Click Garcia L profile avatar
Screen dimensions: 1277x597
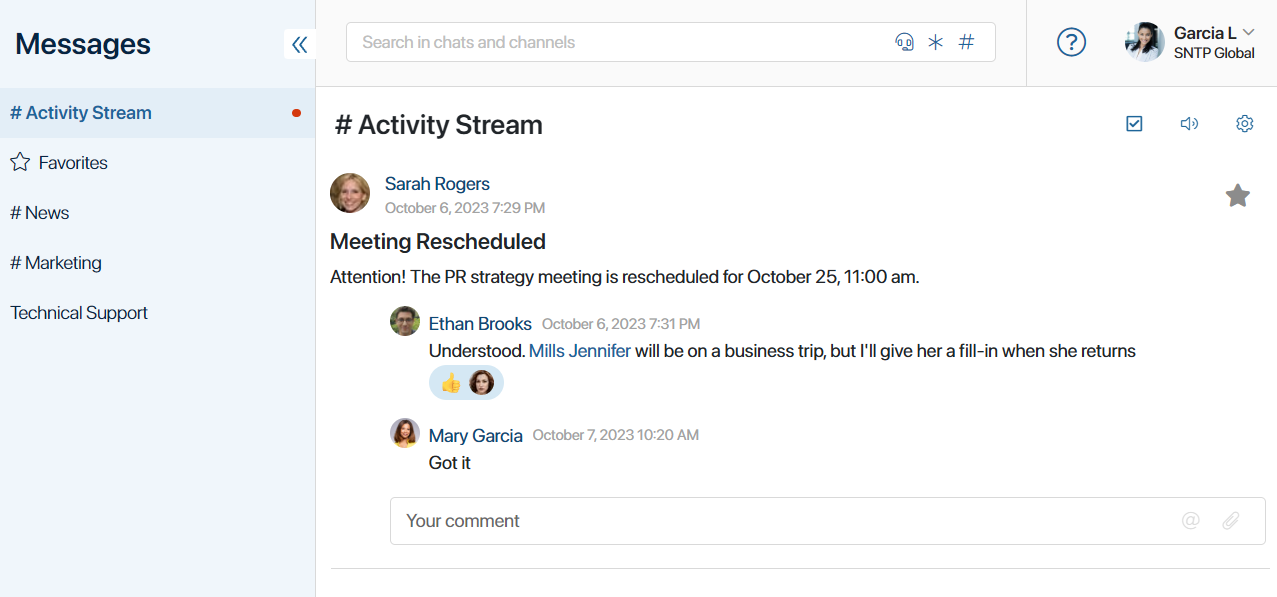click(x=1144, y=42)
